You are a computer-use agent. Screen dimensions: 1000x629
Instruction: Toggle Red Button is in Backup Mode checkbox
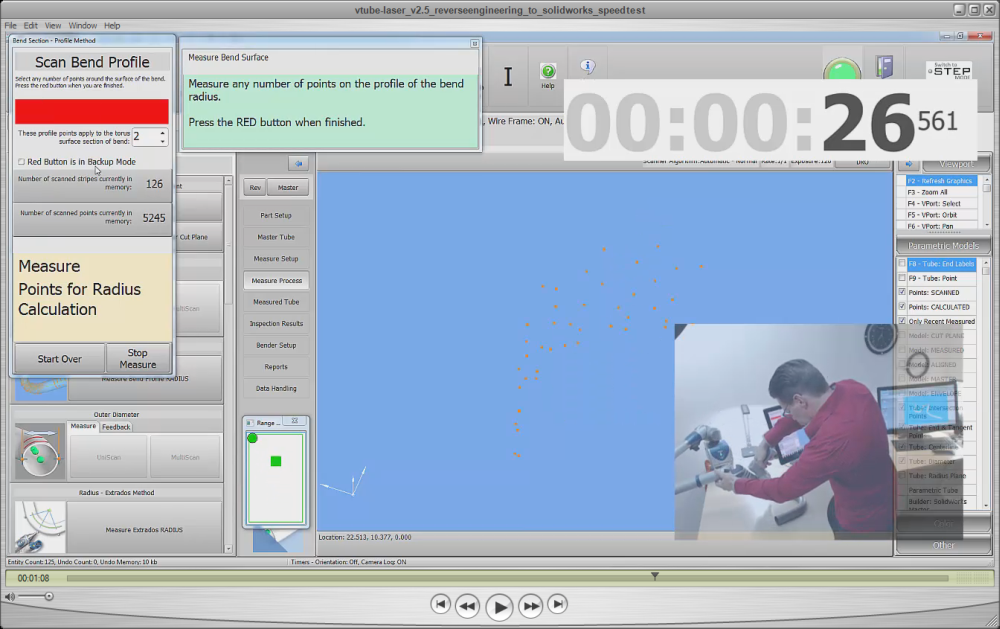(22, 162)
